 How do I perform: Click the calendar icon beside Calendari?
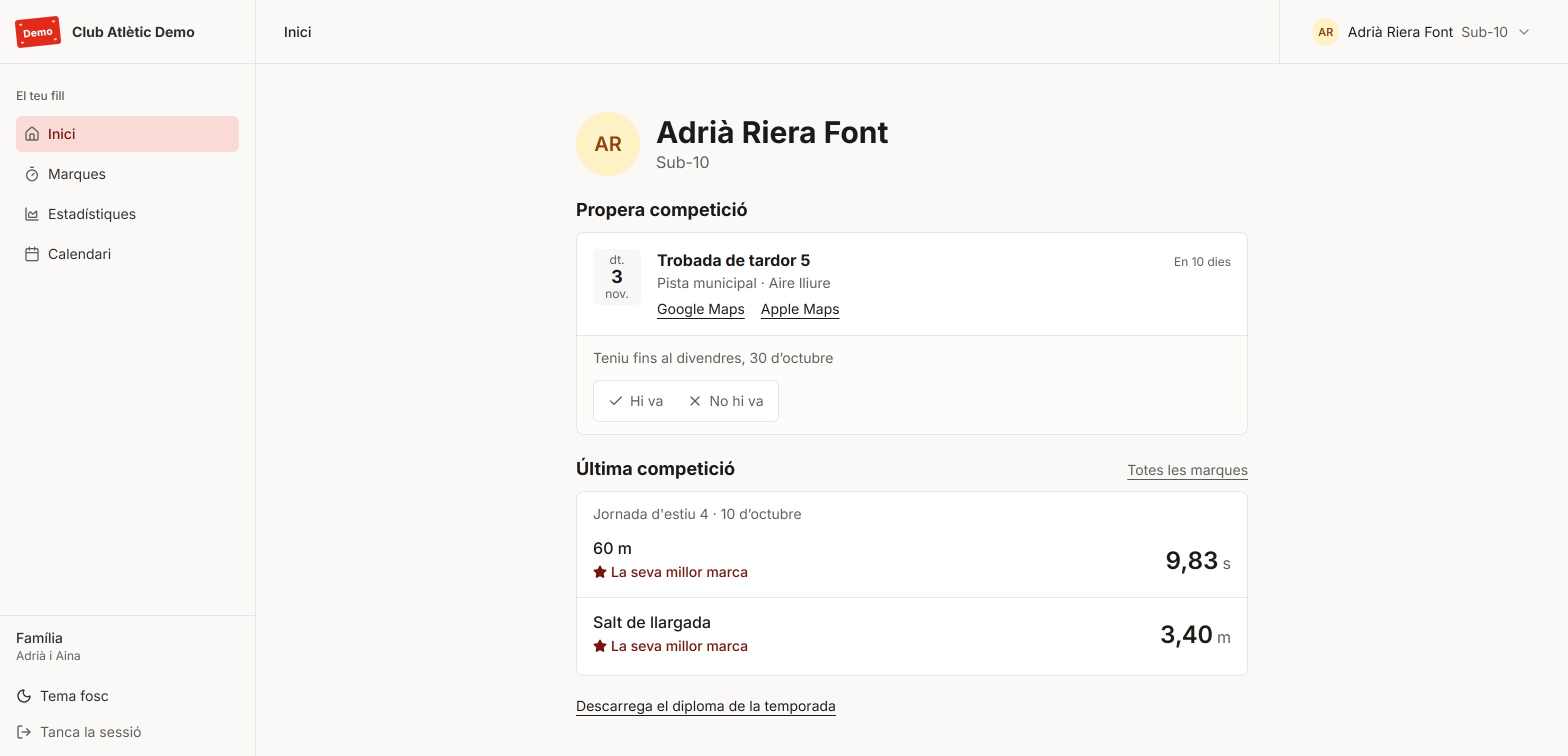pyautogui.click(x=32, y=254)
